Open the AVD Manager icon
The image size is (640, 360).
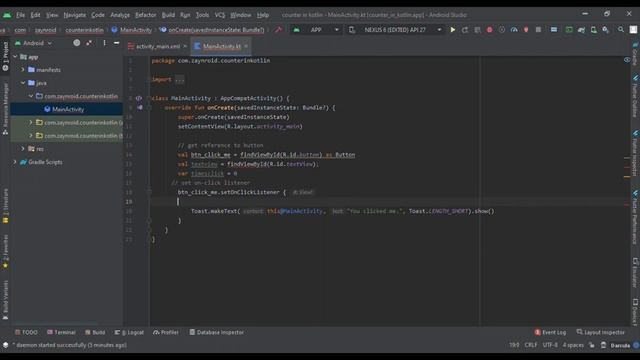(593, 30)
